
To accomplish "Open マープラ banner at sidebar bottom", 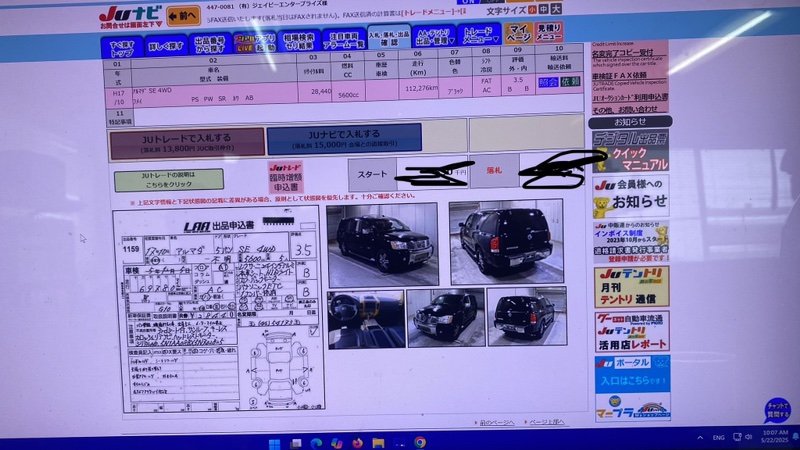I will tap(633, 407).
